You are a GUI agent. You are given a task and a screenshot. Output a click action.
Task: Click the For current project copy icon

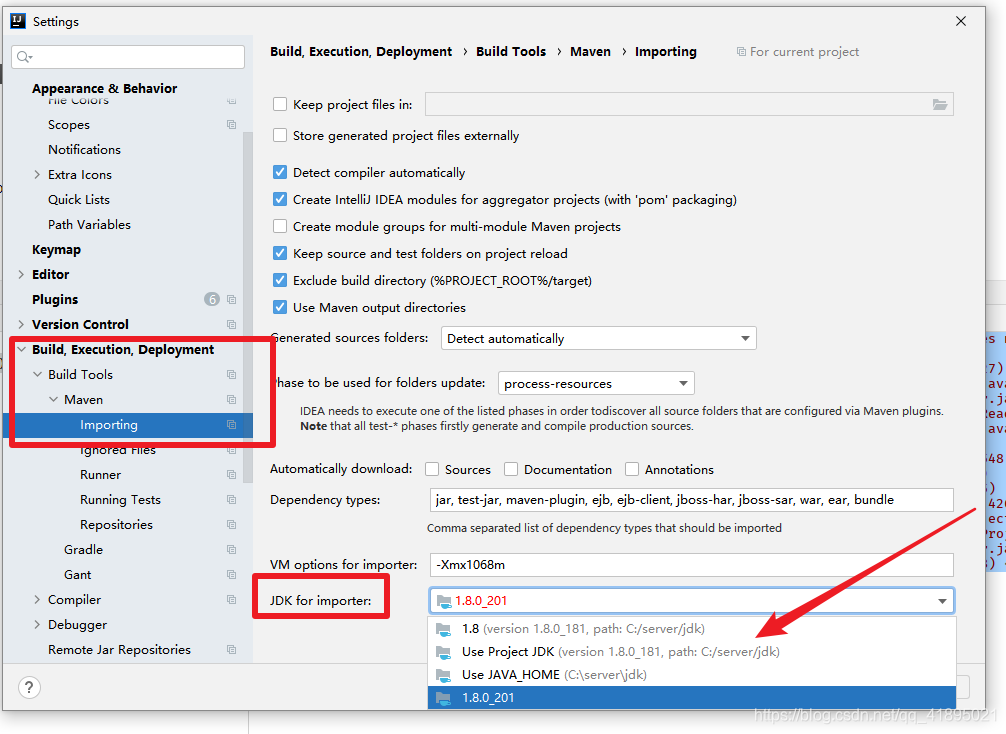click(741, 52)
